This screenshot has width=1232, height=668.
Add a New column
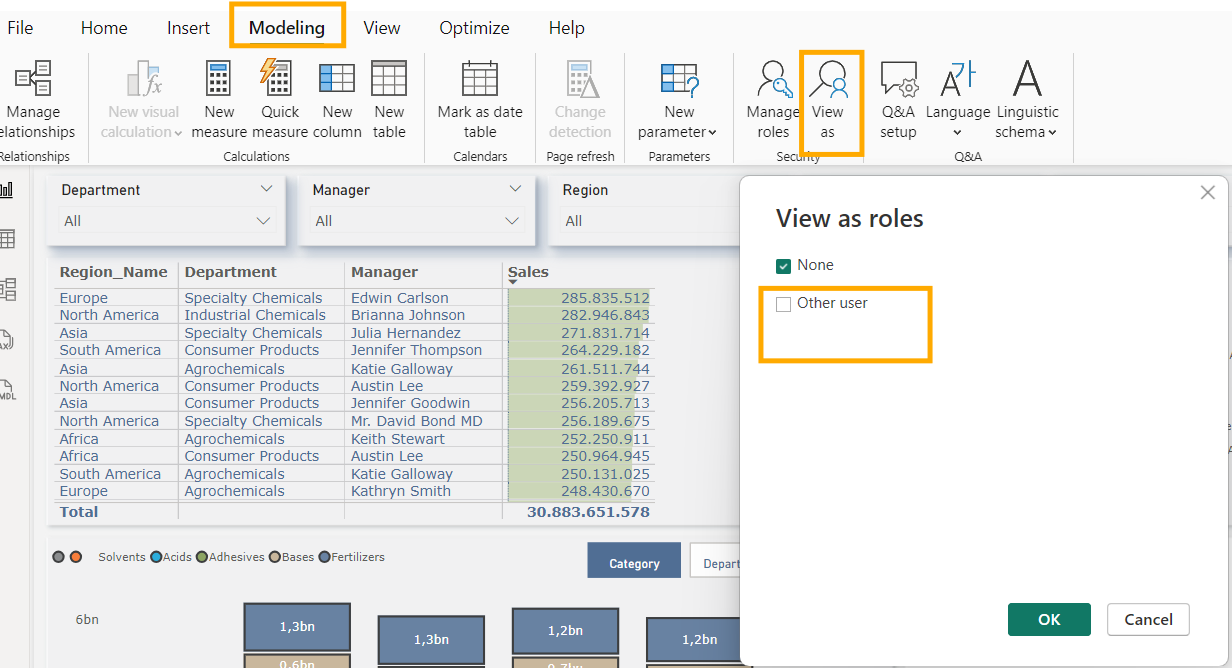(x=337, y=100)
